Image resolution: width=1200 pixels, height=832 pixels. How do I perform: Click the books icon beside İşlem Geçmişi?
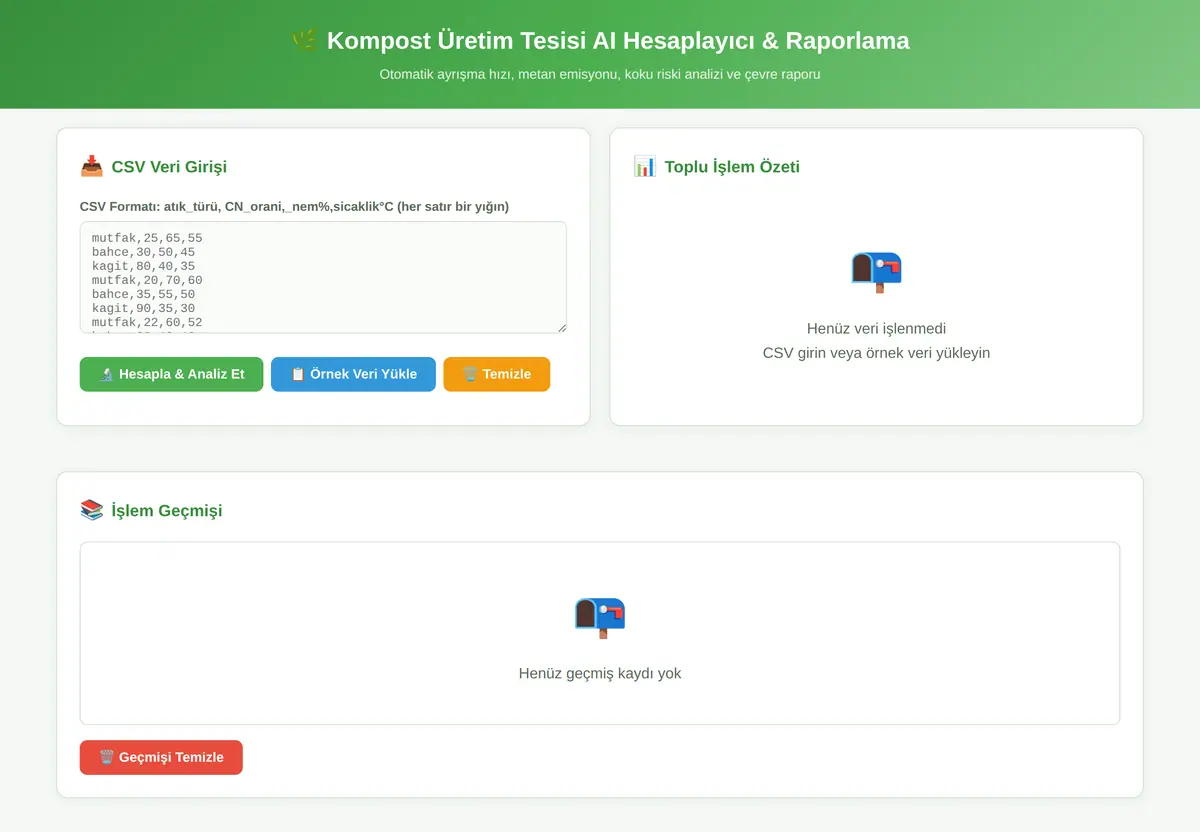pos(91,510)
